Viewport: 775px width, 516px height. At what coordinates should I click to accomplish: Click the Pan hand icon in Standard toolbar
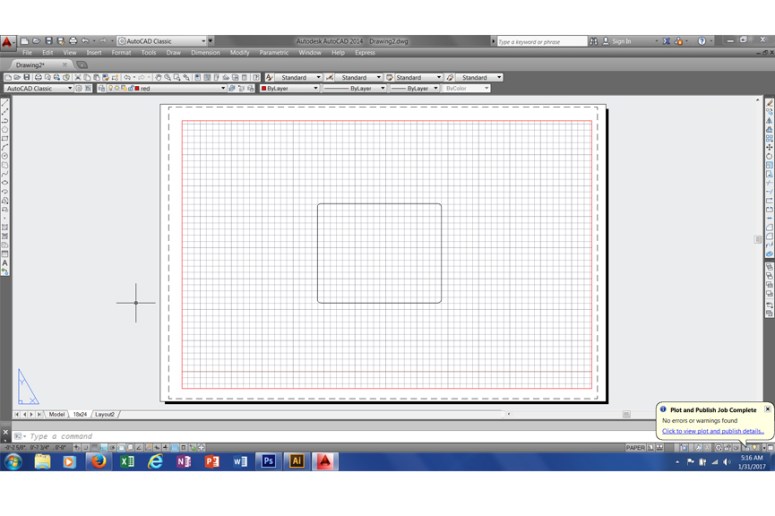158,77
